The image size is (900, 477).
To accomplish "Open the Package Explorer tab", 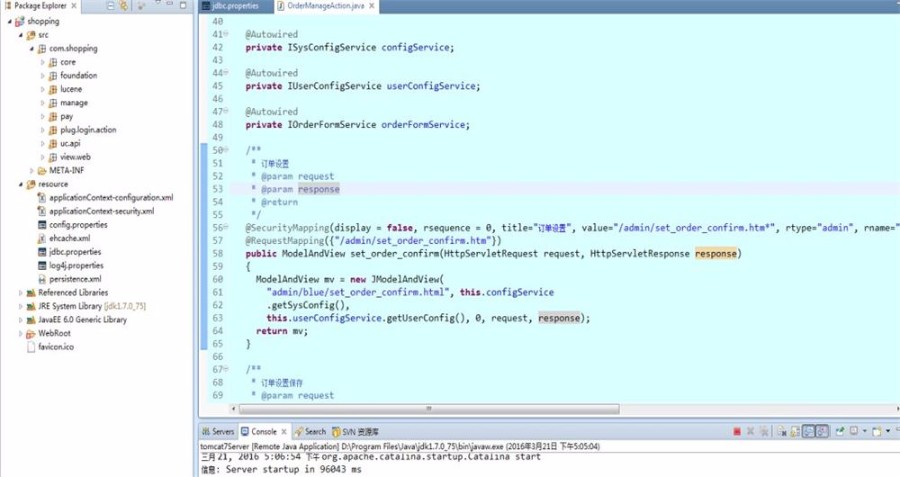I will (40, 6).
